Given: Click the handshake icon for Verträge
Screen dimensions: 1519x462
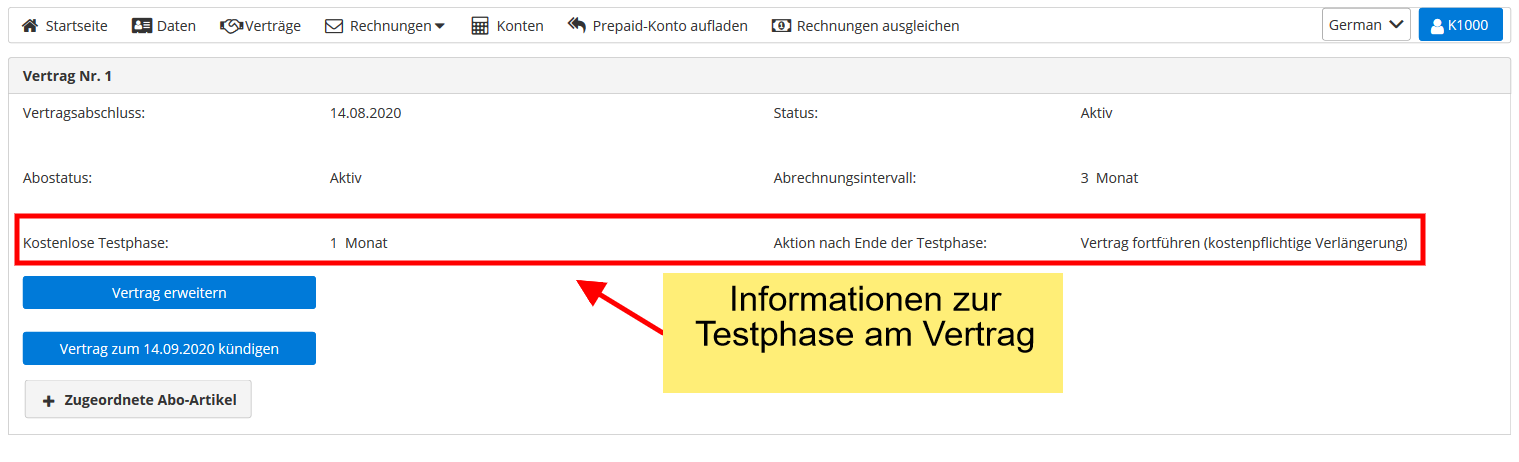Looking at the screenshot, I should coord(231,26).
